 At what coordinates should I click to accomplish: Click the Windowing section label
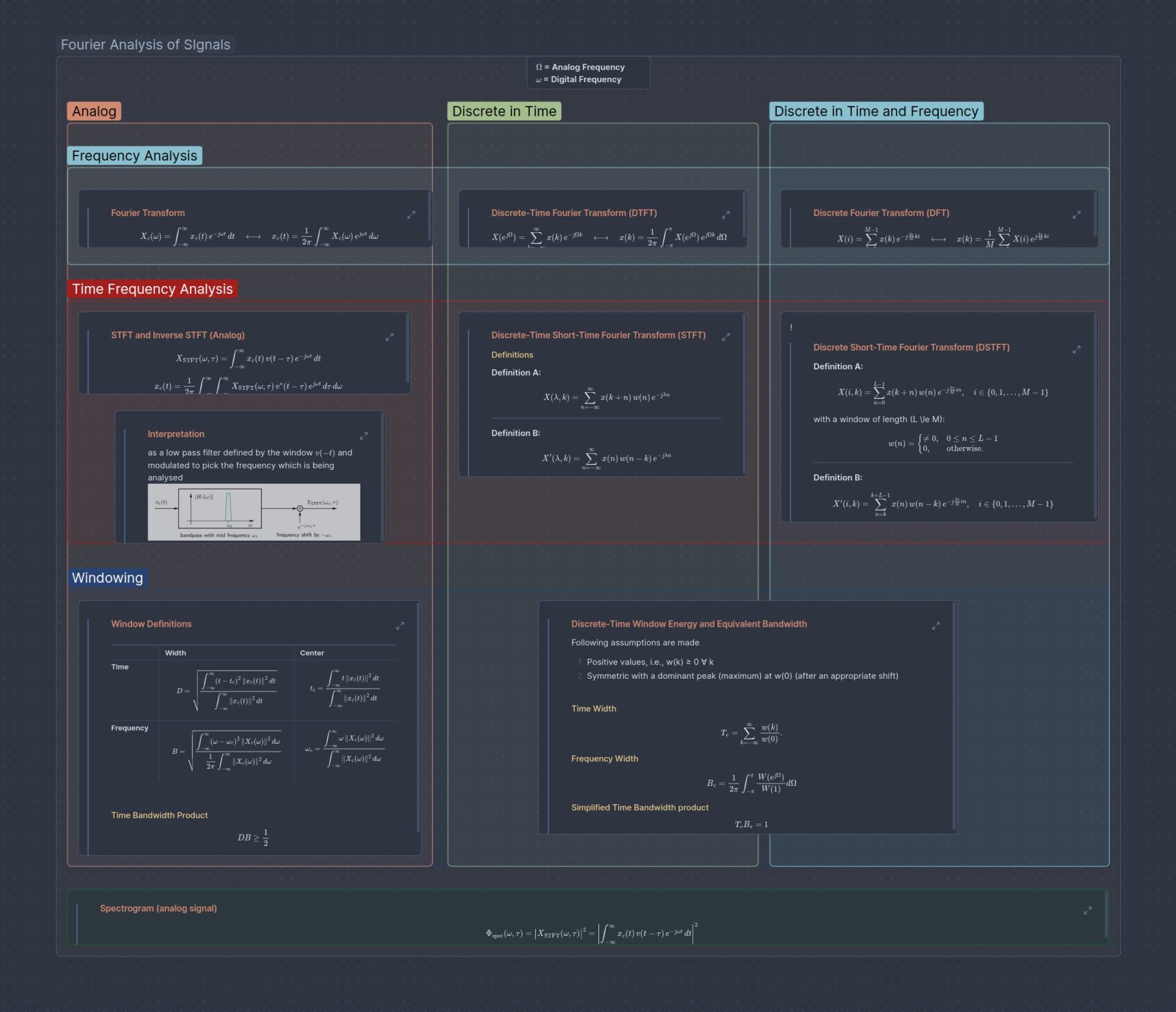[x=107, y=577]
